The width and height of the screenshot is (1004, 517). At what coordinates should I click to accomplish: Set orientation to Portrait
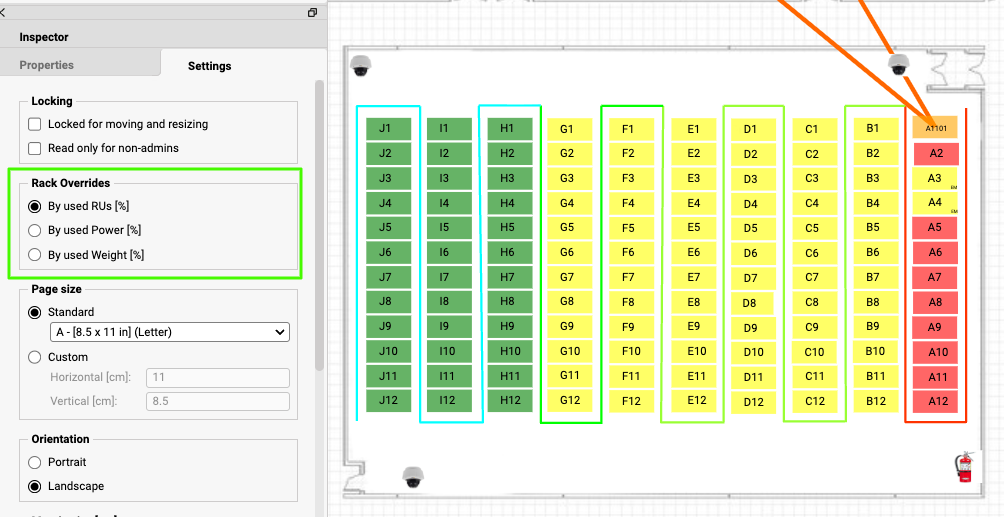[x=36, y=462]
